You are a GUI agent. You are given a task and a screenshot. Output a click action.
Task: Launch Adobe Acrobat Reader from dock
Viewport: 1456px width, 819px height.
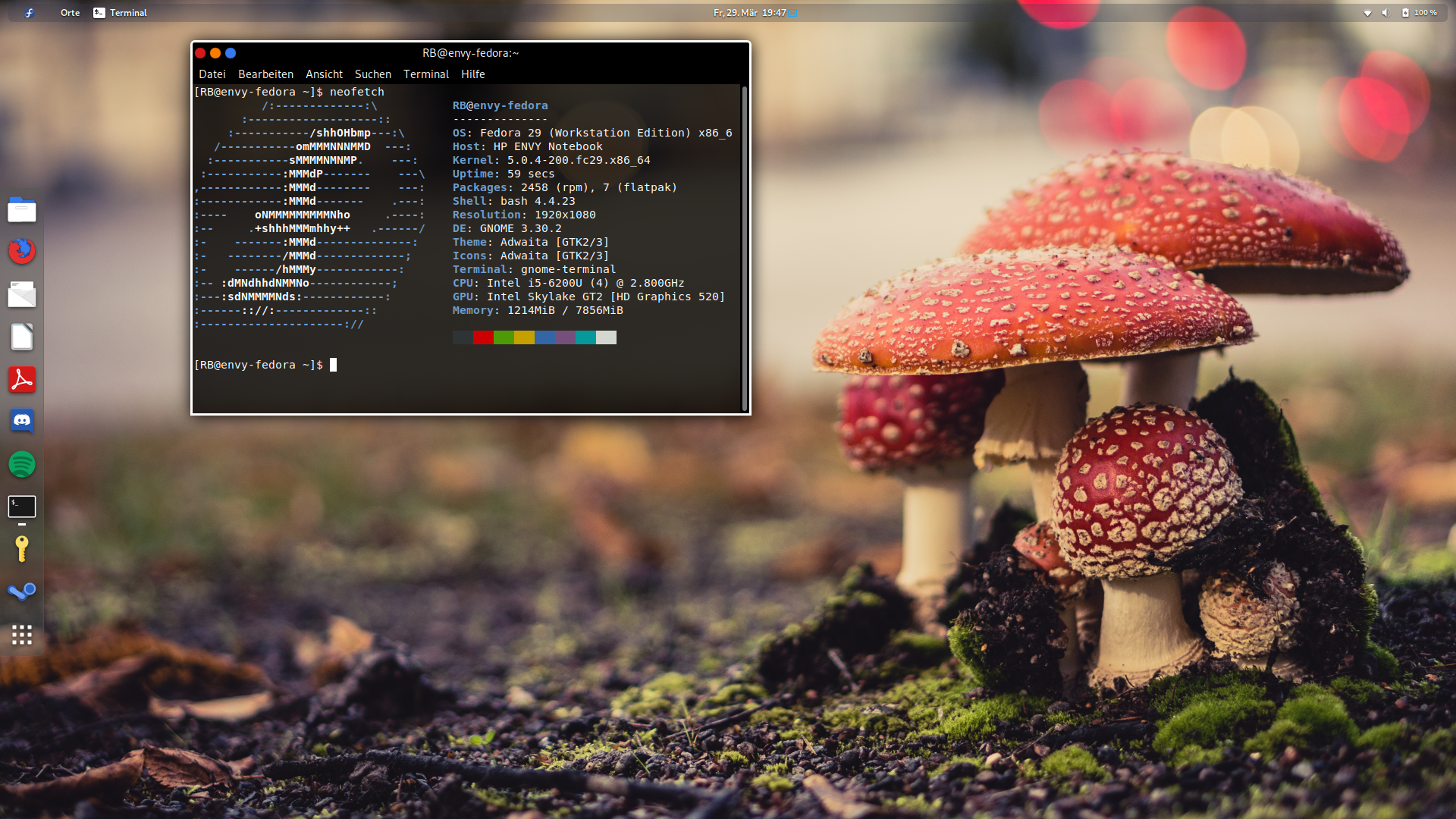coord(22,379)
